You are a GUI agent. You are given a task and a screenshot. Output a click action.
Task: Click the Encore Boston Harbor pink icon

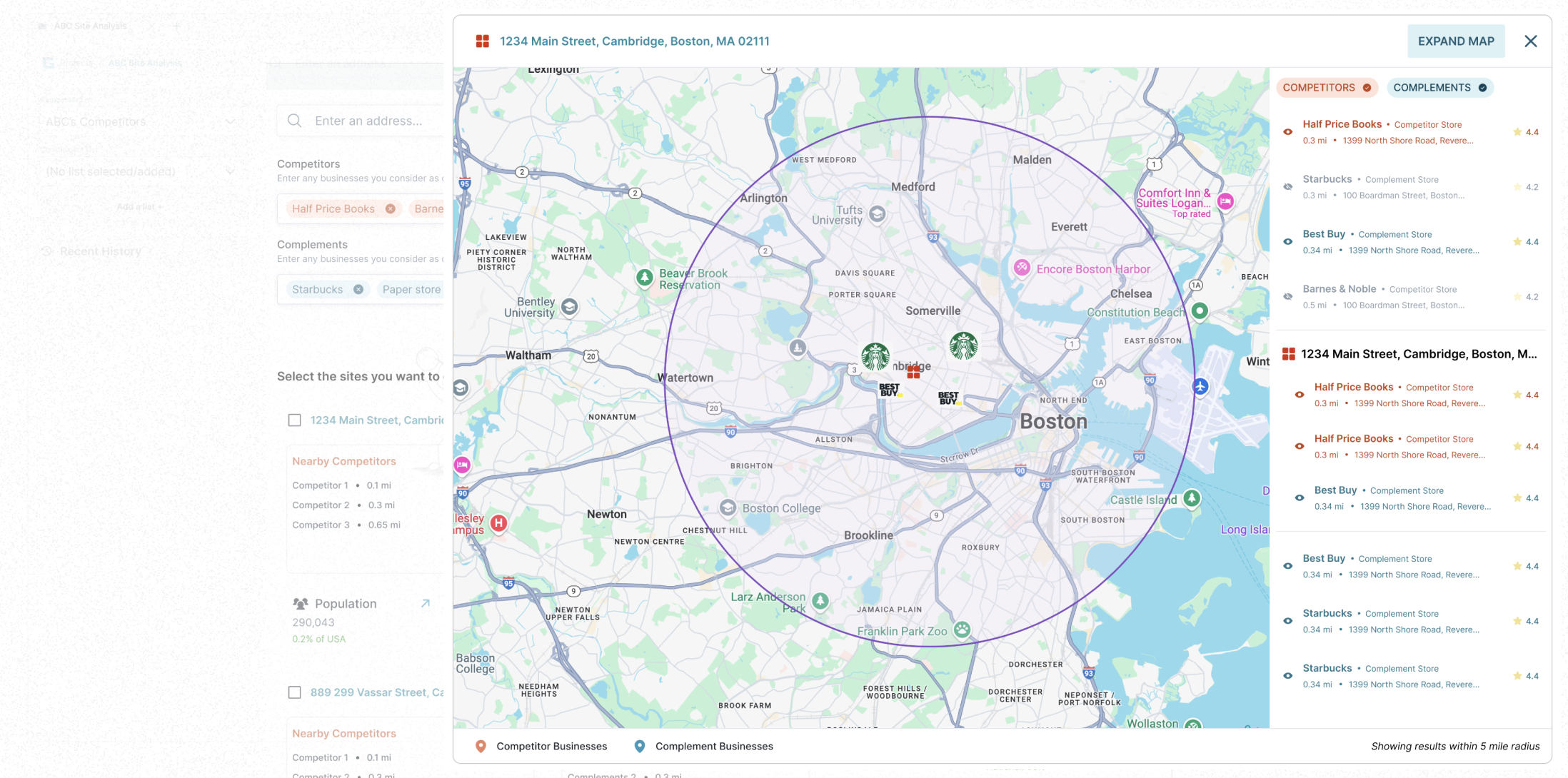coord(1022,268)
